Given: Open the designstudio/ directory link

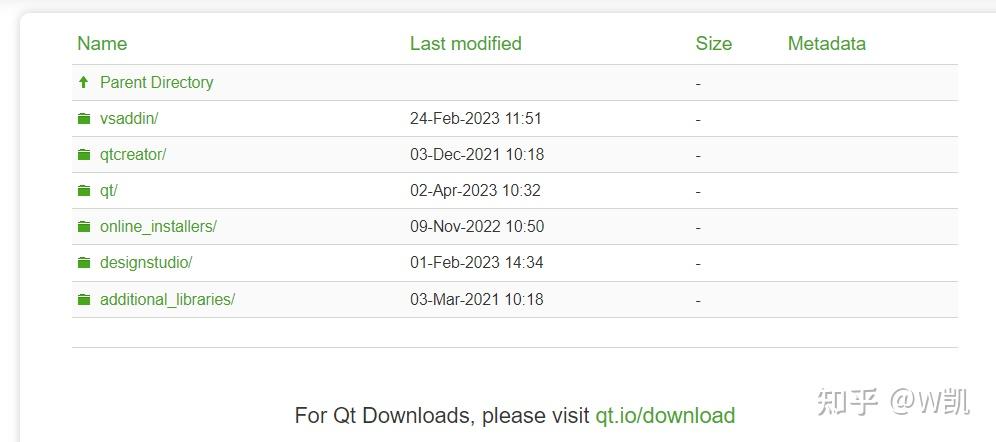Looking at the screenshot, I should (146, 262).
